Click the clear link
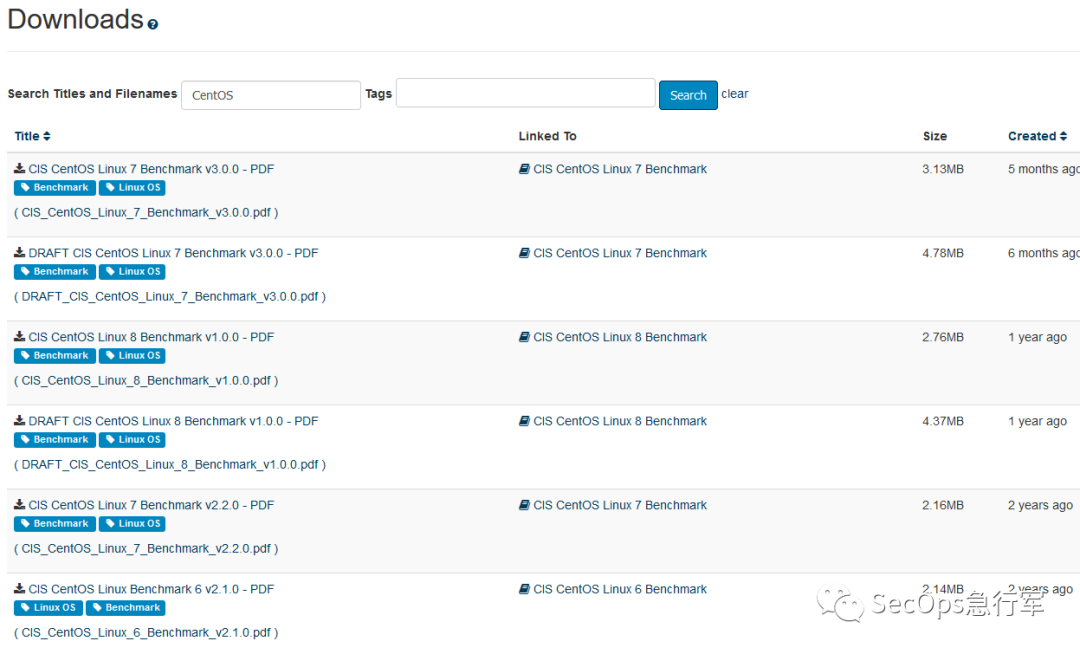The image size is (1080, 654). click(734, 94)
